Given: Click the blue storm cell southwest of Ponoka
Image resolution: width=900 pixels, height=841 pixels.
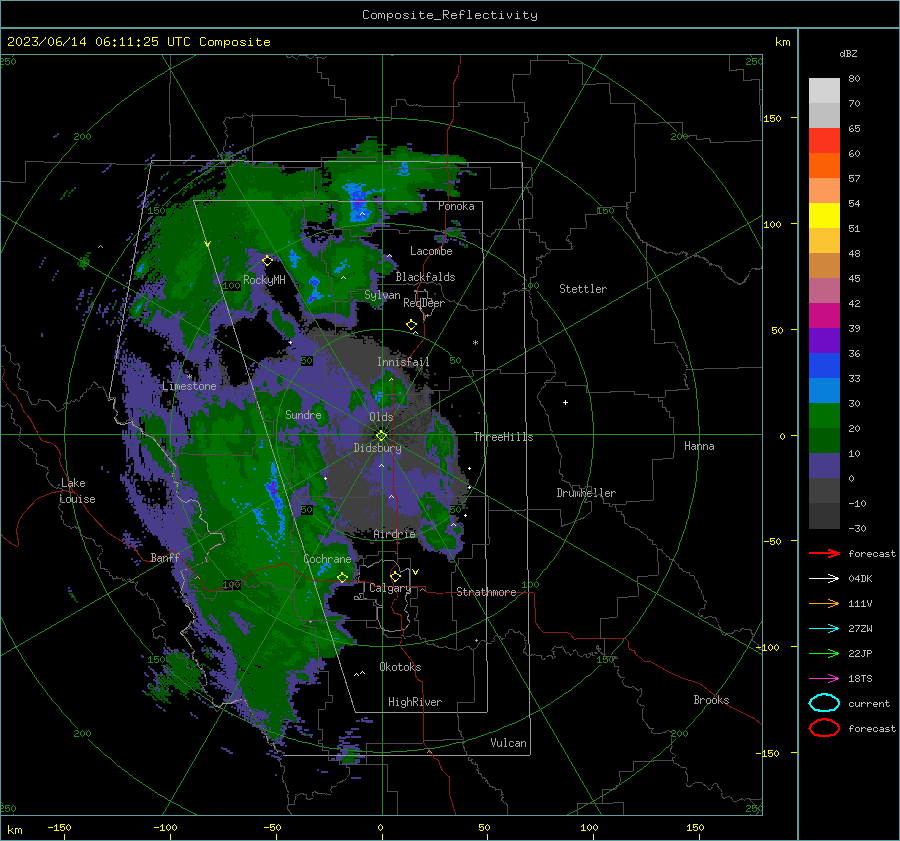Looking at the screenshot, I should click(x=358, y=202).
